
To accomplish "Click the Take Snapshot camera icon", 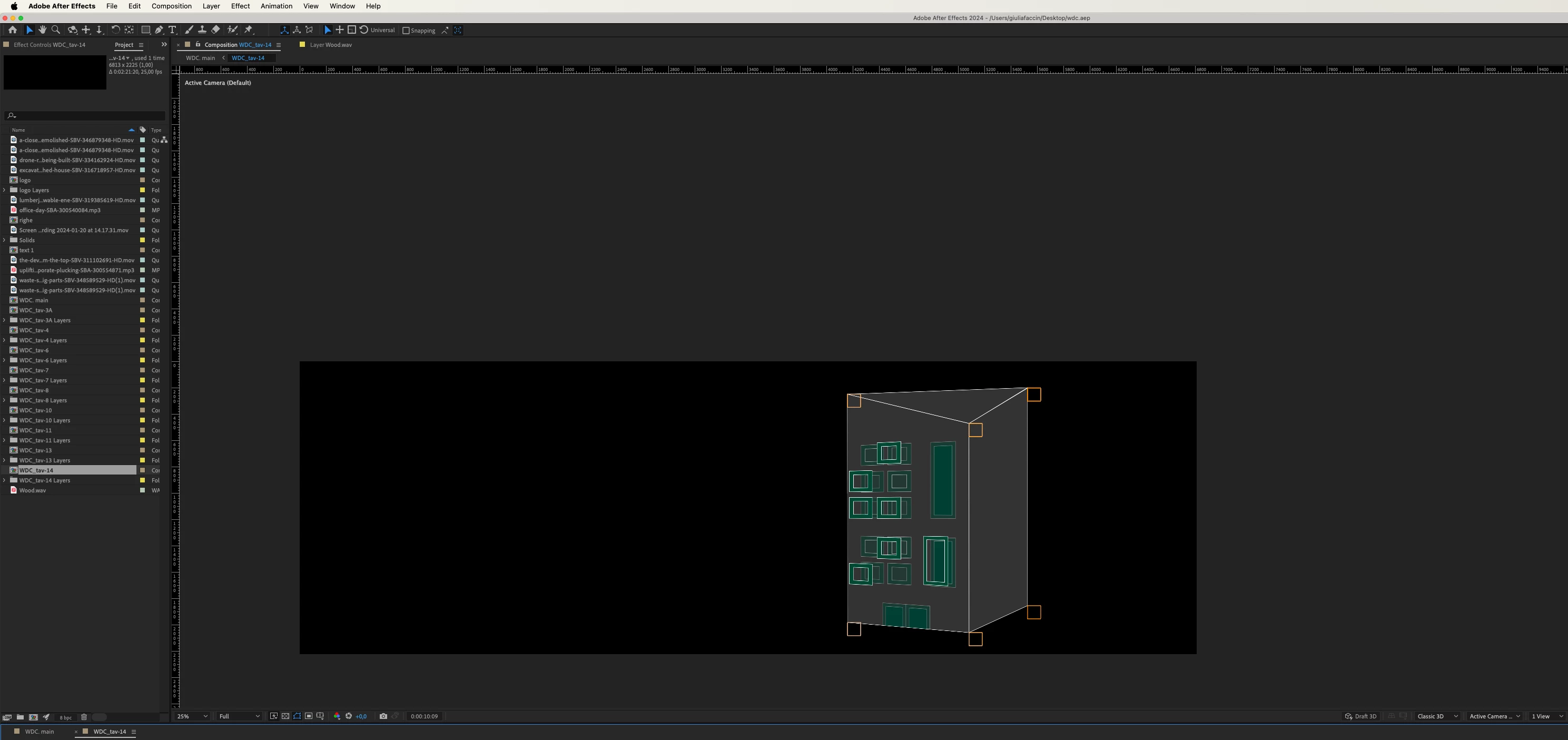I will [x=383, y=716].
